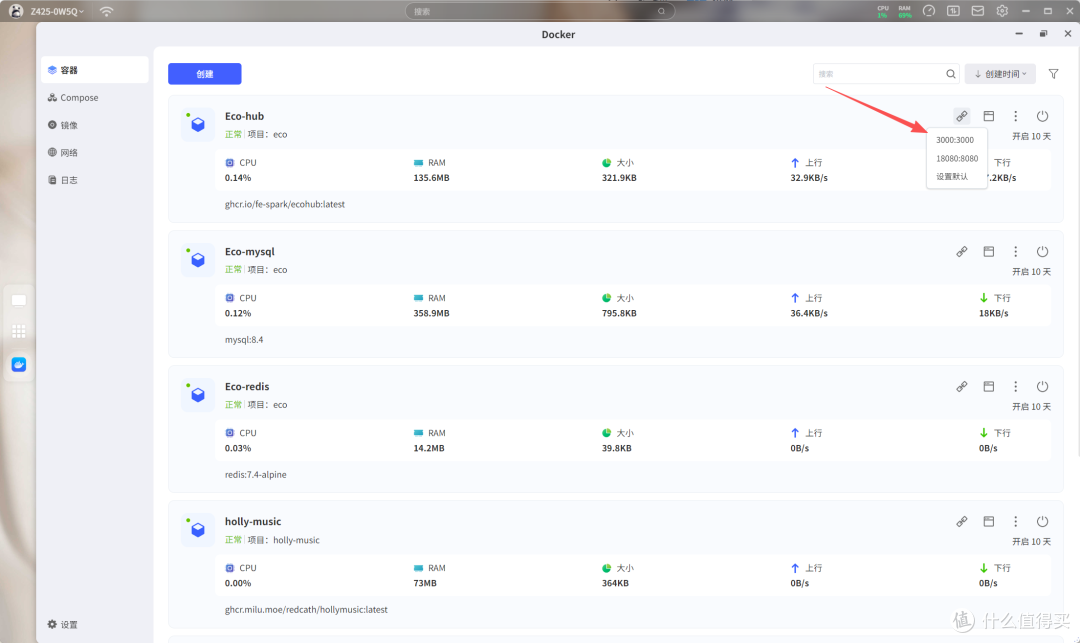Open terminal panel for Eco-mysql container
Screen dimensions: 1080x643
click(988, 251)
